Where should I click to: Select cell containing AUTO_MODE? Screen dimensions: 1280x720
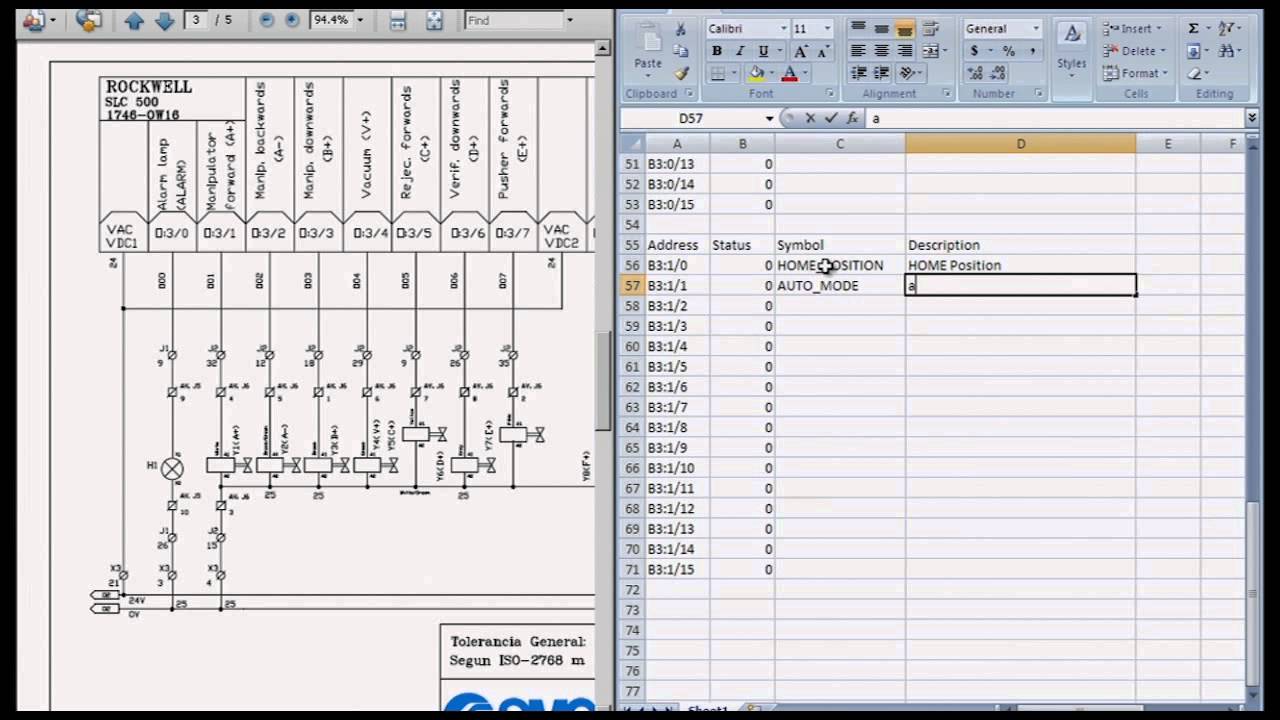pos(840,286)
